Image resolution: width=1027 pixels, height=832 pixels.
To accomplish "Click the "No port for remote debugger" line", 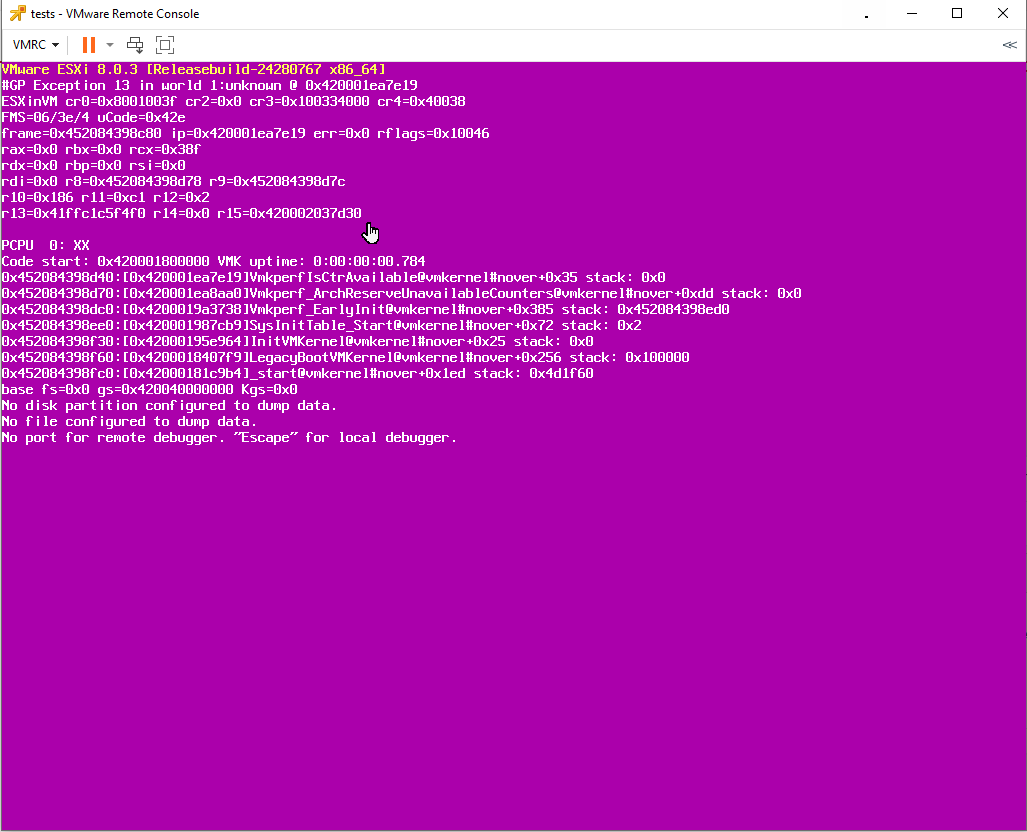I will coord(229,438).
